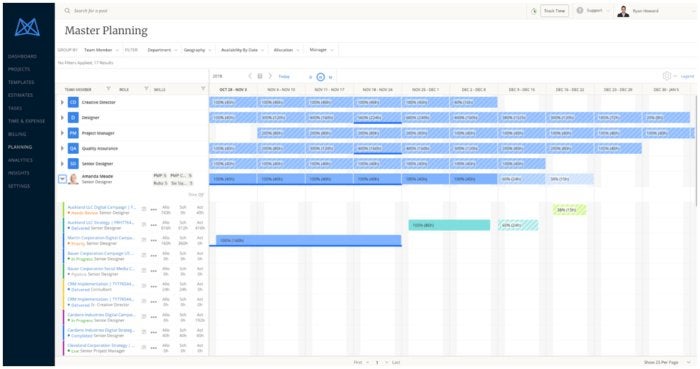Open Analytics in the sidebar

point(21,160)
